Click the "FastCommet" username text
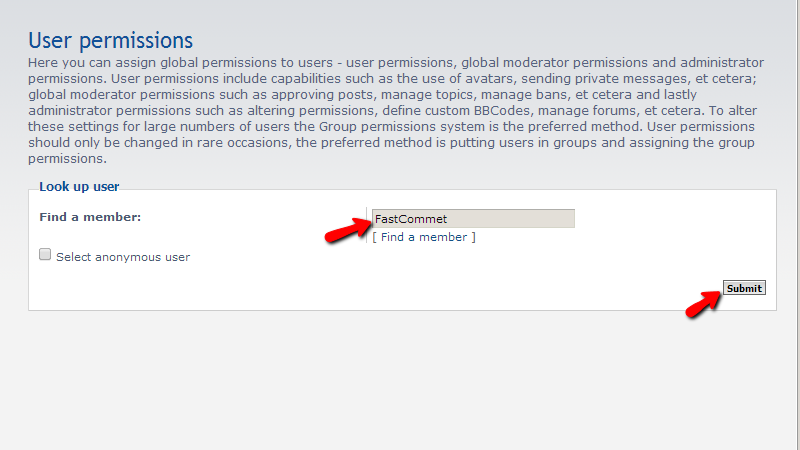 (410, 219)
